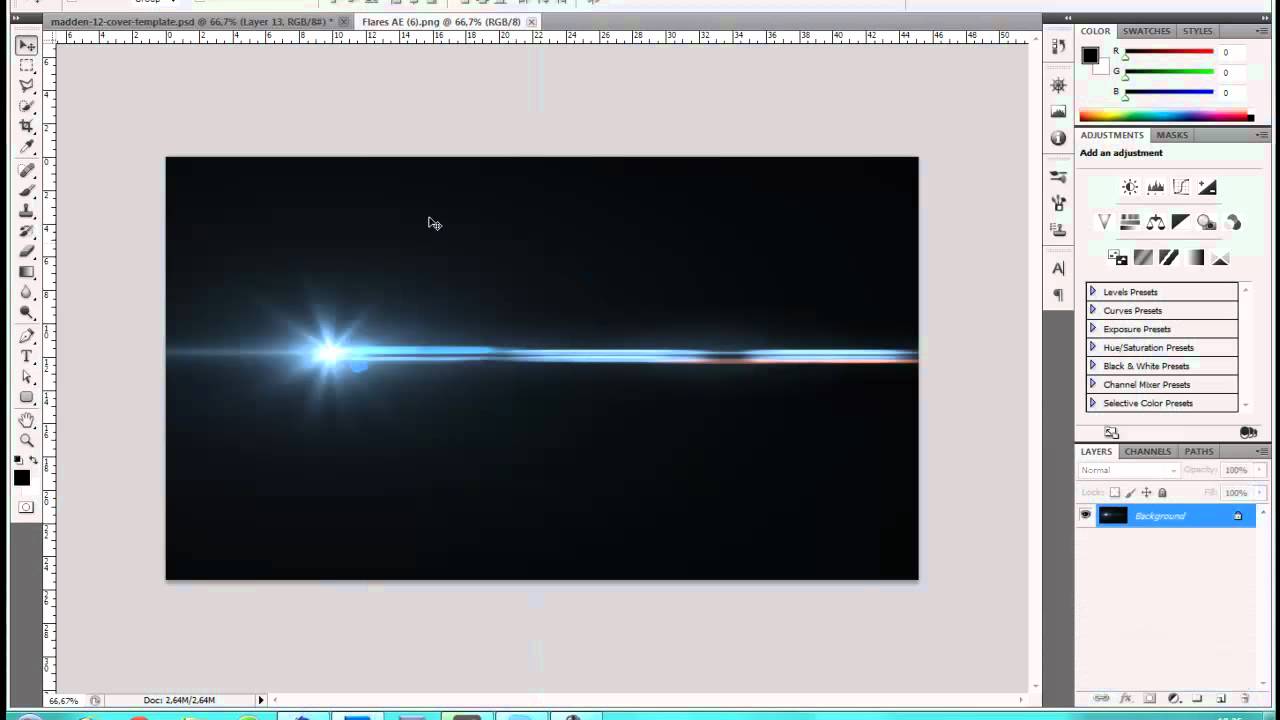1280x720 pixels.
Task: Select the Path Selection tool
Action: pos(27,377)
